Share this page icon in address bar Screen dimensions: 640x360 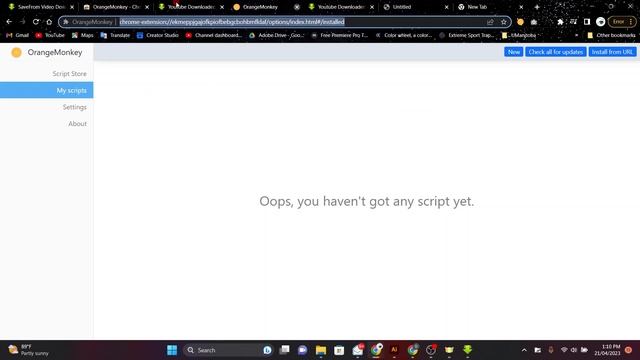(490, 22)
